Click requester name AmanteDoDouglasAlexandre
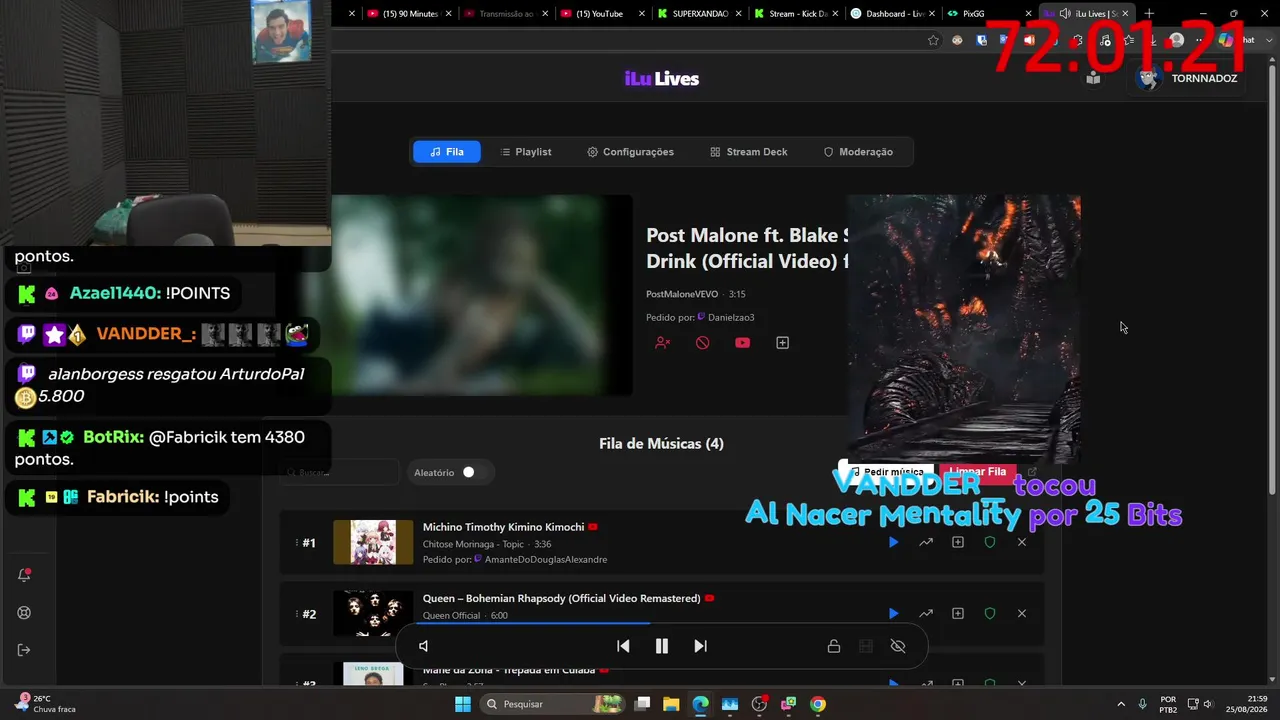This screenshot has width=1280, height=720. coord(546,559)
